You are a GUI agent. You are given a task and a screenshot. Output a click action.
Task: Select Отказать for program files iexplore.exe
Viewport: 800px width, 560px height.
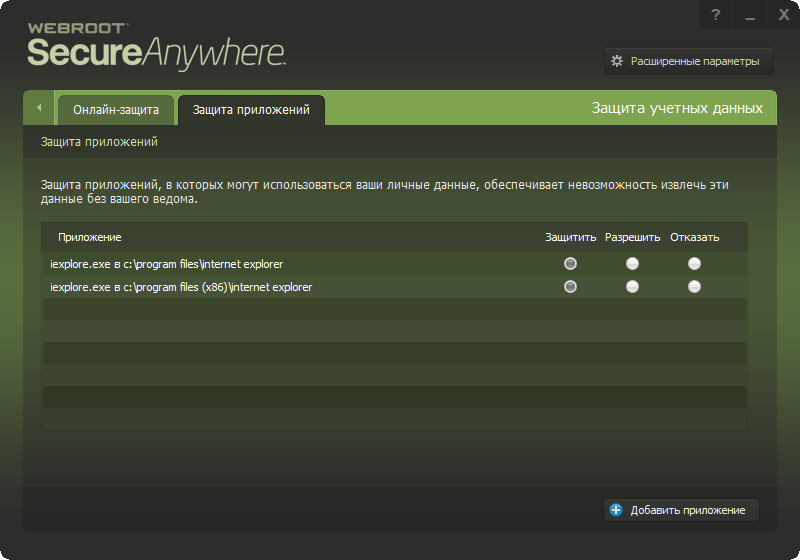point(694,264)
